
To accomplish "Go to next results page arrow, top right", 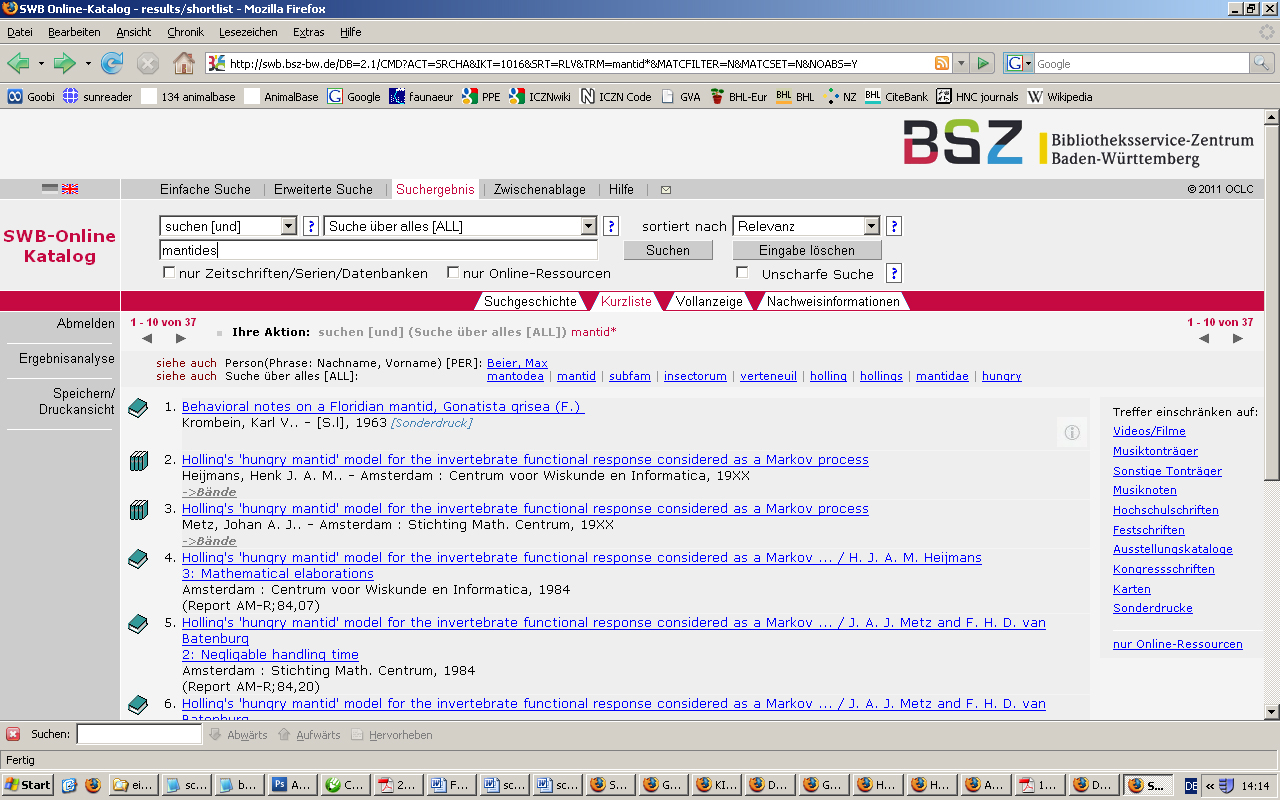I will click(1237, 339).
